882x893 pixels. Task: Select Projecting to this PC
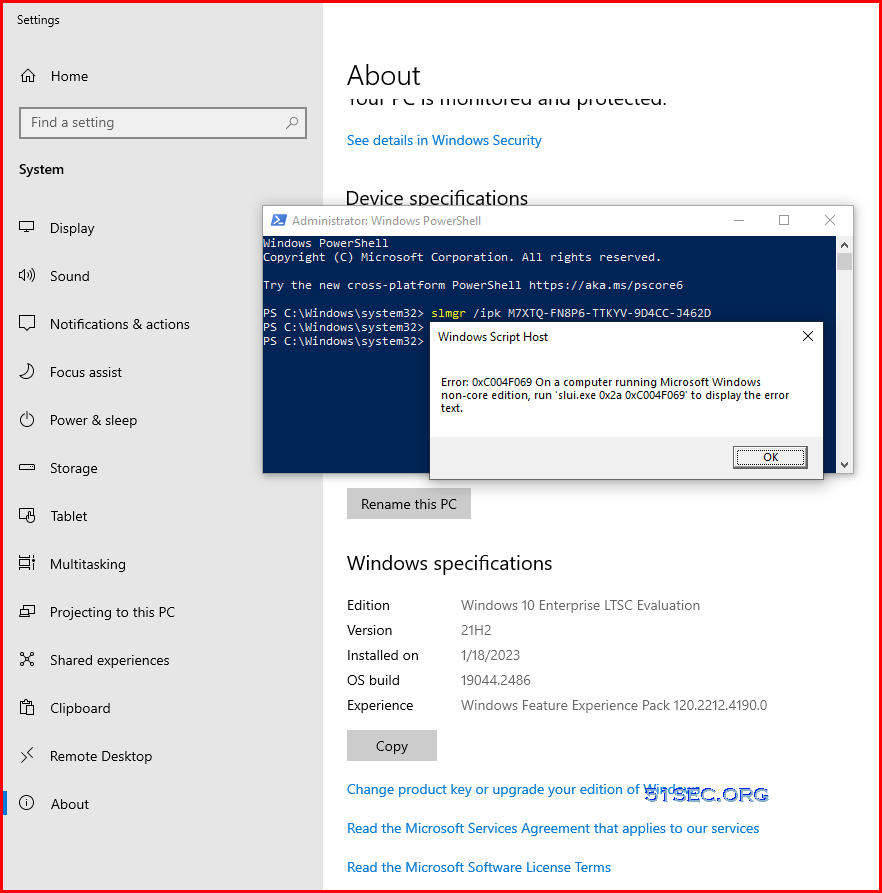[x=112, y=612]
